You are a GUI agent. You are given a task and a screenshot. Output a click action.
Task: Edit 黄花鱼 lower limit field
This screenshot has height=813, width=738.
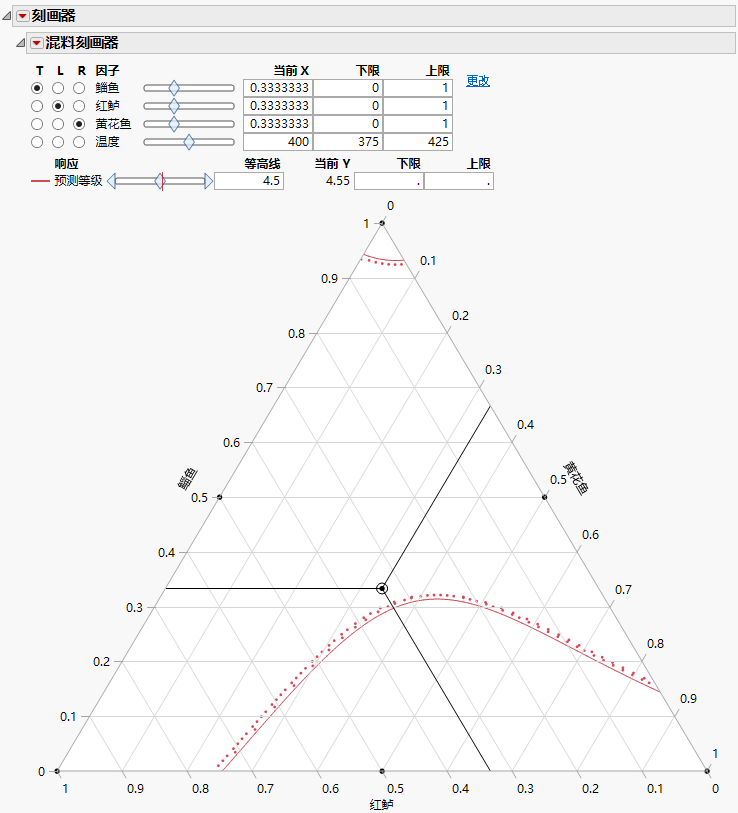point(348,124)
